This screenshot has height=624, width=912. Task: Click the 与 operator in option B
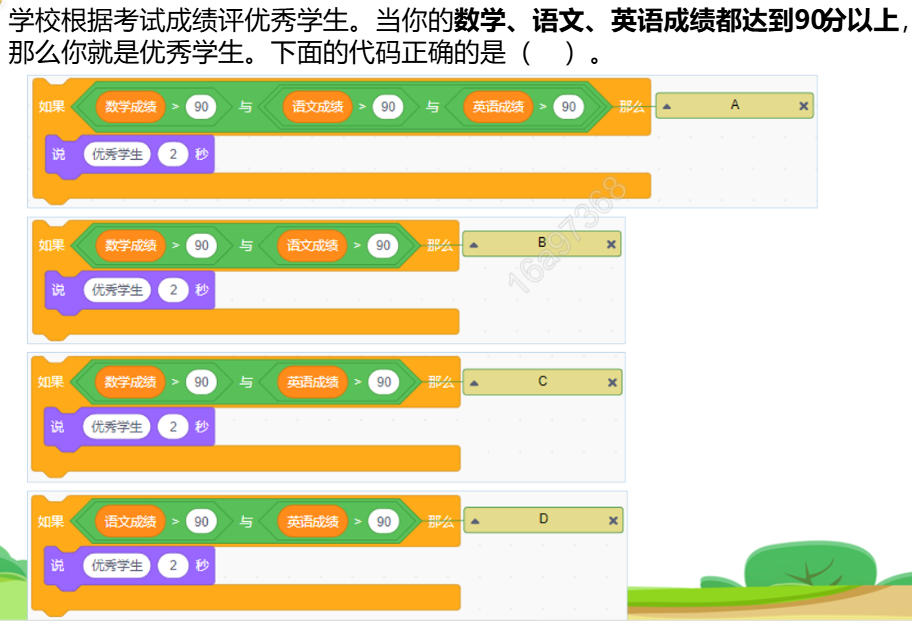(246, 245)
